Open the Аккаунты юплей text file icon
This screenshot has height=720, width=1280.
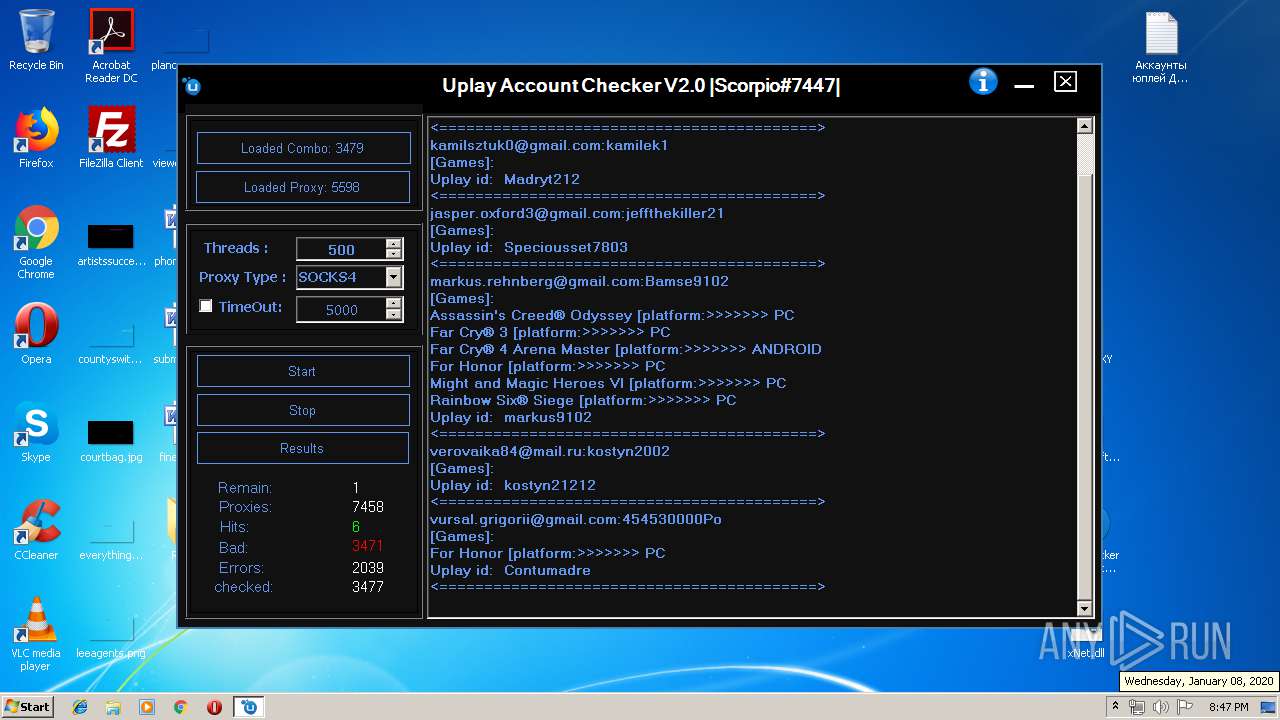[x=1161, y=48]
